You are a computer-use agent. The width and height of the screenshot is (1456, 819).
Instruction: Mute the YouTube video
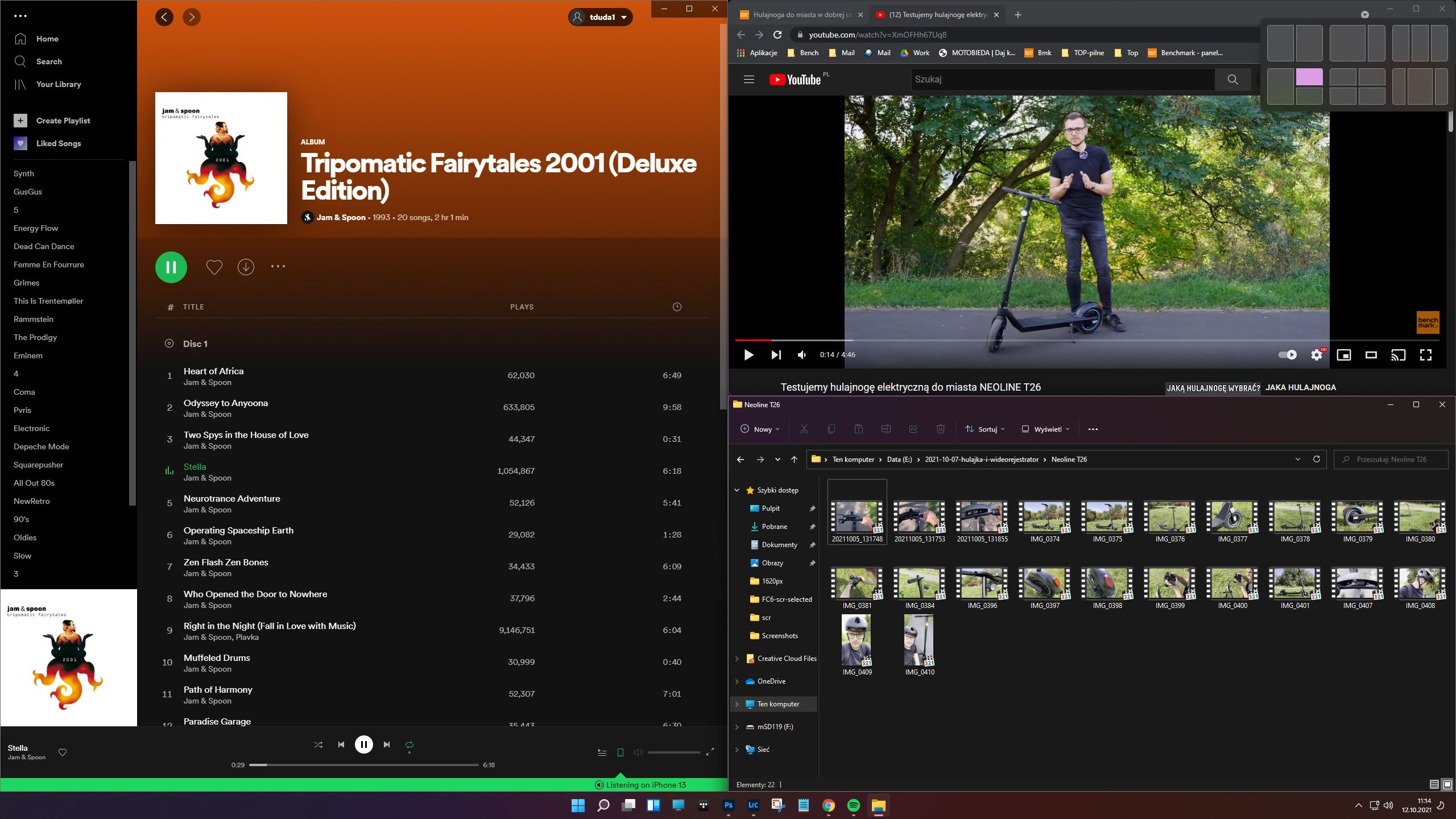tap(802, 355)
